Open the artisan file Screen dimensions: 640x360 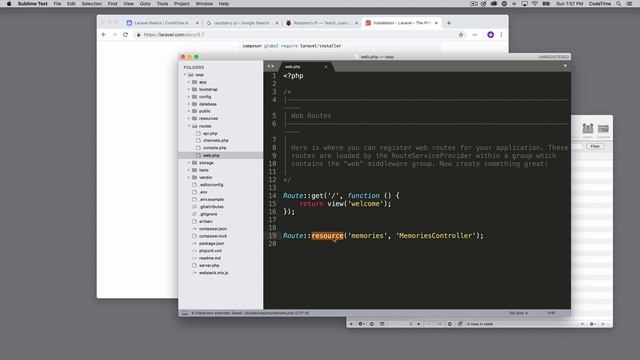(x=206, y=222)
